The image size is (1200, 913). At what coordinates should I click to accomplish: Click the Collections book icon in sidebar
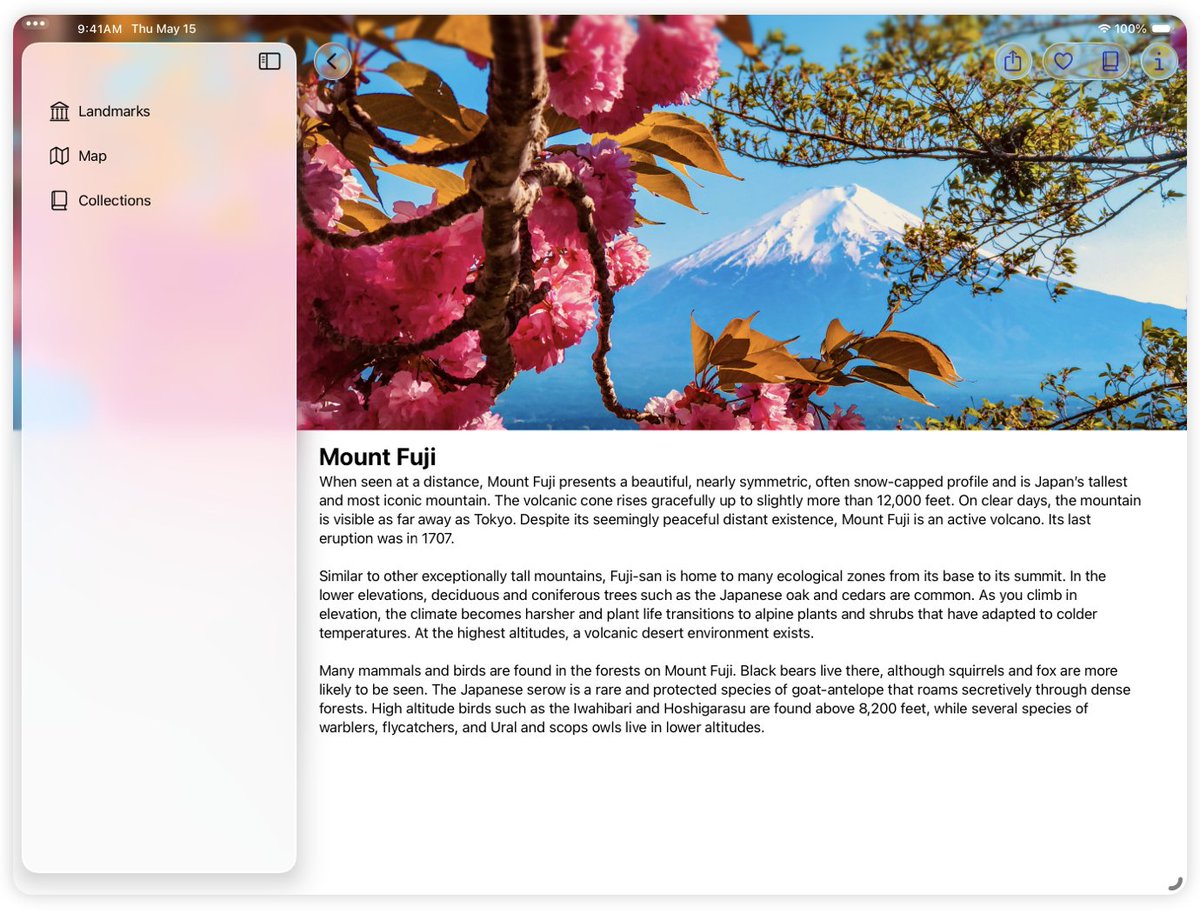click(x=60, y=201)
